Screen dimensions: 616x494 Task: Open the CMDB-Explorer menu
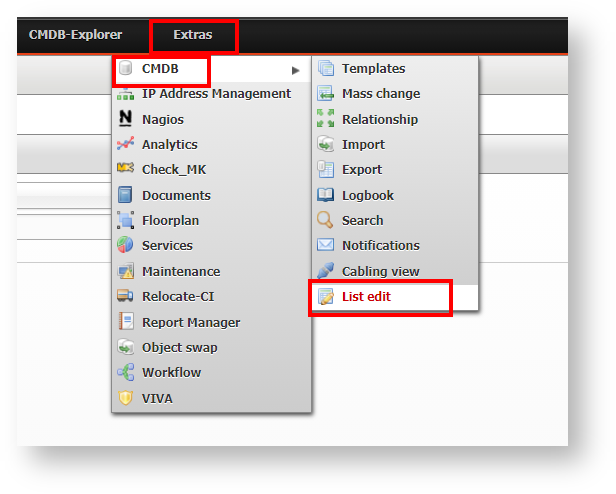75,35
